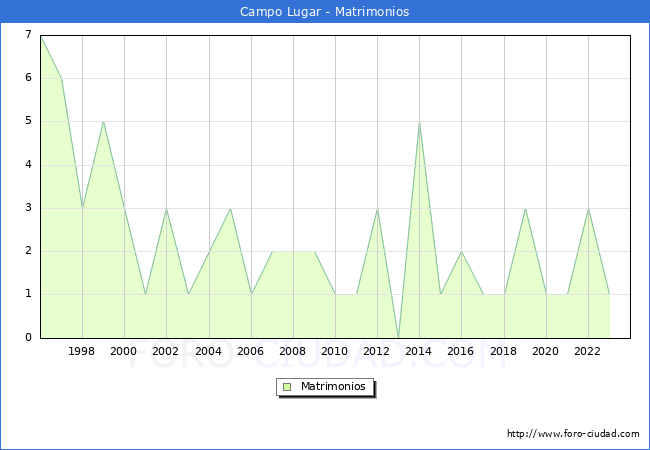Click the 7 on the y-axis
The width and height of the screenshot is (650, 450).
click(x=29, y=35)
